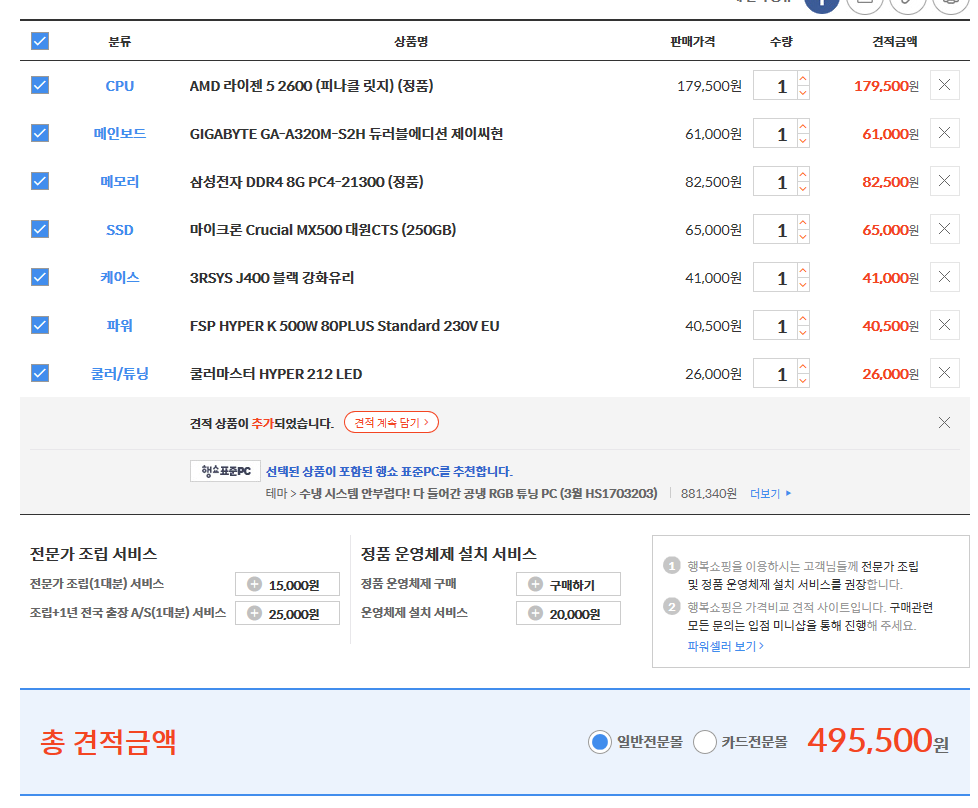Uncheck the 파워 row checkbox
Screen dimensions: 978x808
pos(40,326)
